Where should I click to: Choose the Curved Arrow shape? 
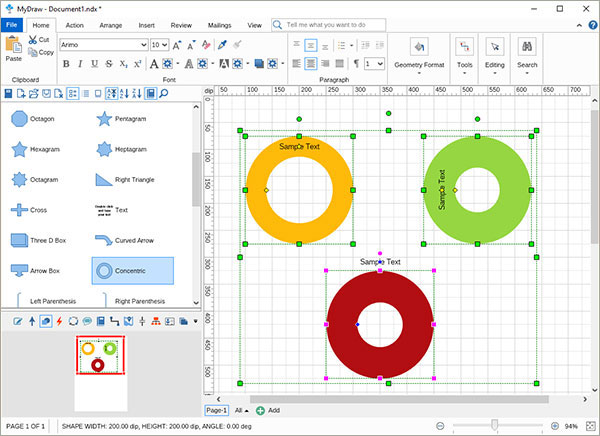(104, 240)
